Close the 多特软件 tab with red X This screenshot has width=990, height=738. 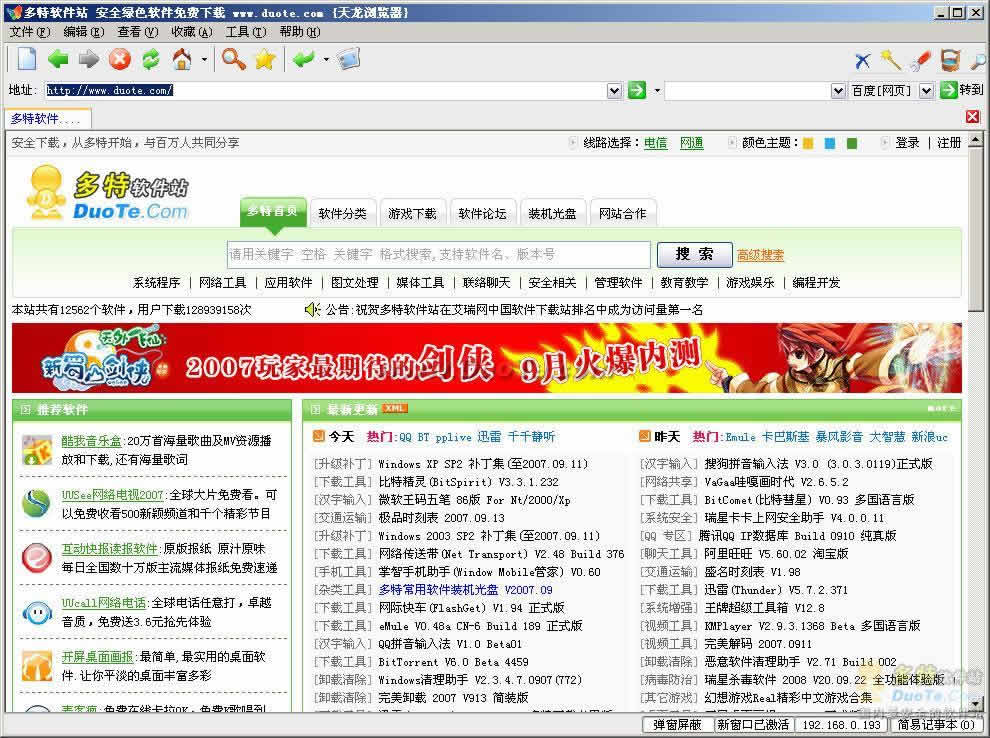tap(972, 117)
